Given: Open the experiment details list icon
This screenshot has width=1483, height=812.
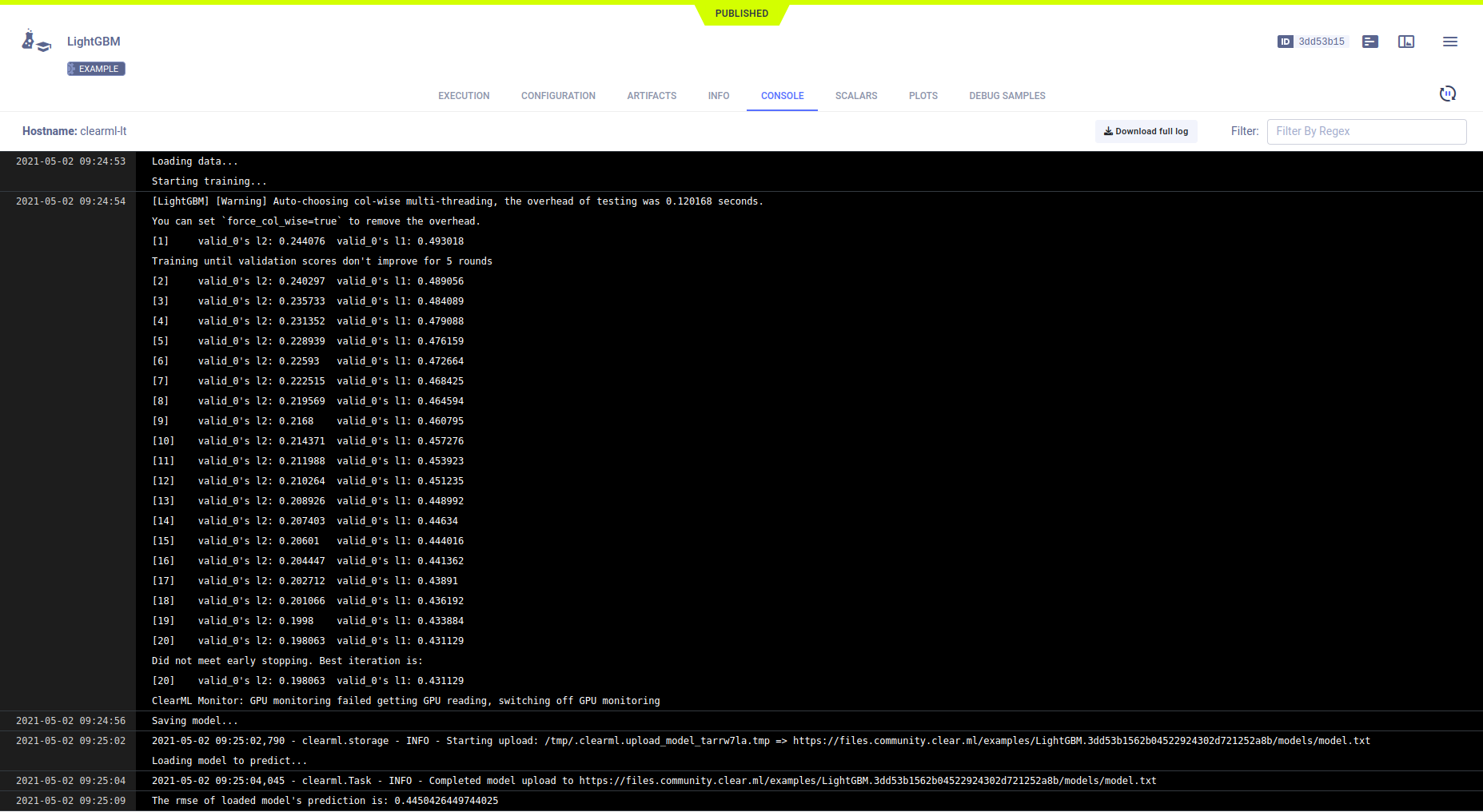Looking at the screenshot, I should pyautogui.click(x=1370, y=42).
